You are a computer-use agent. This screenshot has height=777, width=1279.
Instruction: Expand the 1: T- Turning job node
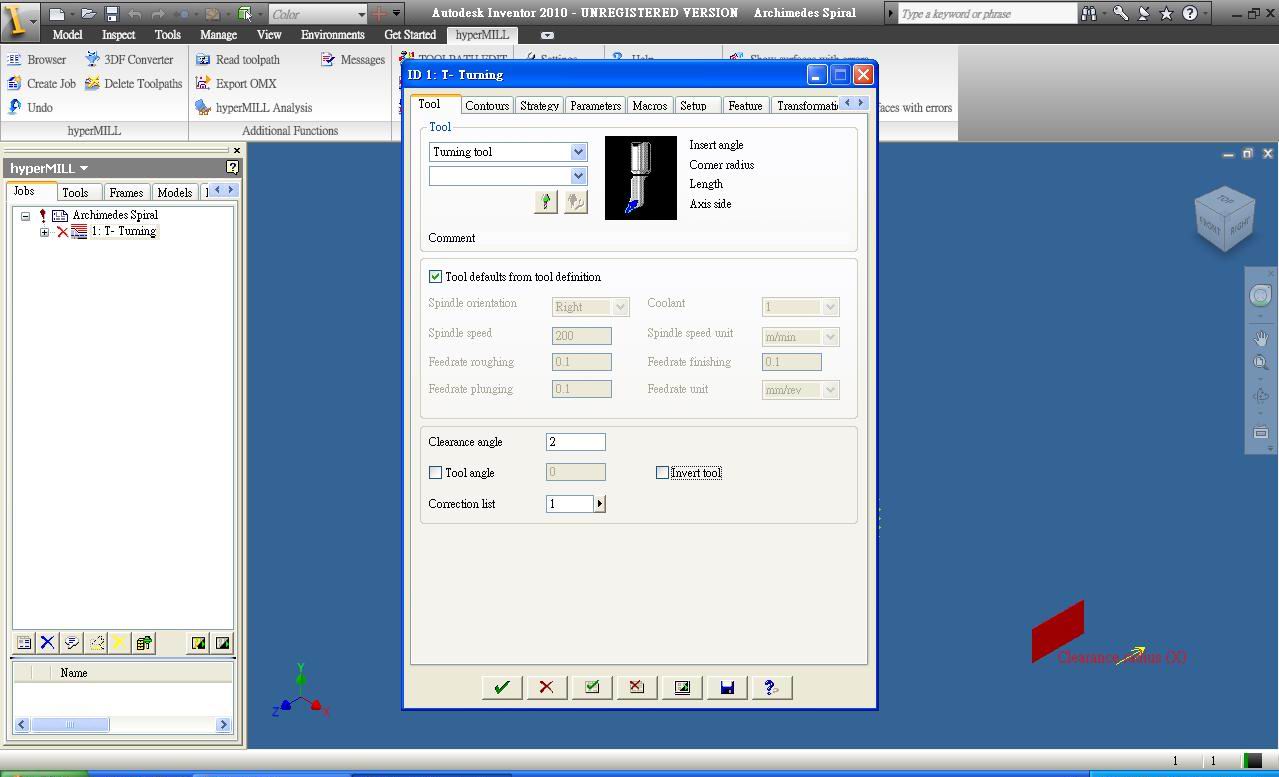point(44,232)
